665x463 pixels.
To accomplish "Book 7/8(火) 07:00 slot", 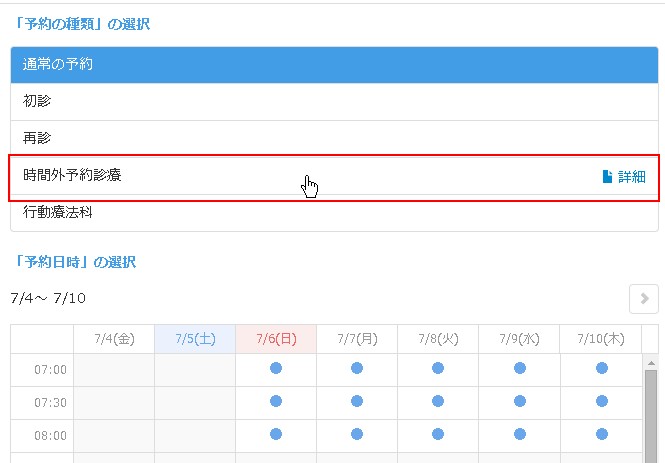I will [x=438, y=368].
